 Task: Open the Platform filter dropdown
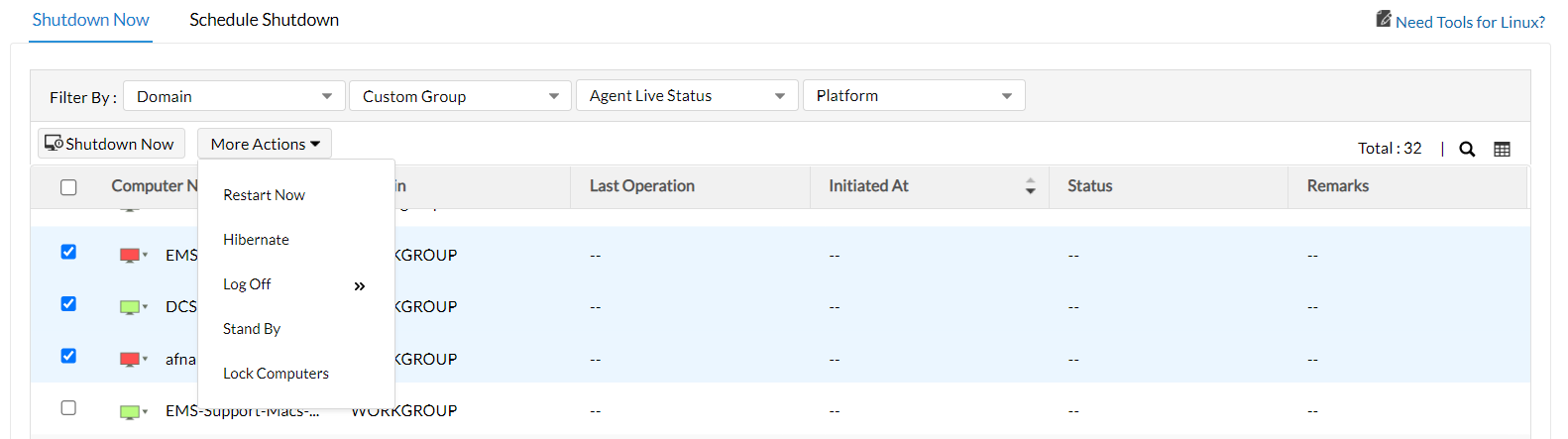point(913,96)
